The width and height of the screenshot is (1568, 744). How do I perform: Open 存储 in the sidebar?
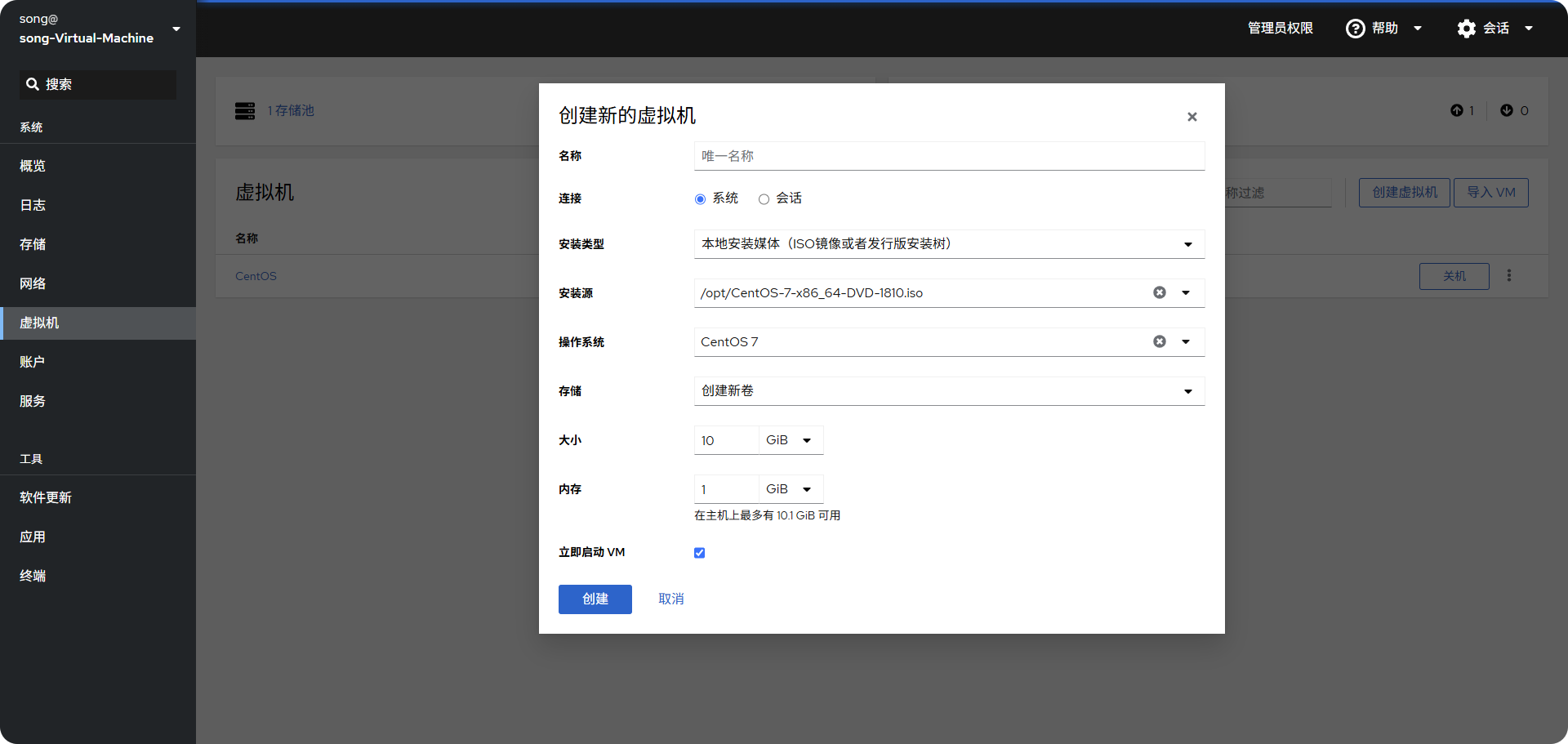click(98, 244)
